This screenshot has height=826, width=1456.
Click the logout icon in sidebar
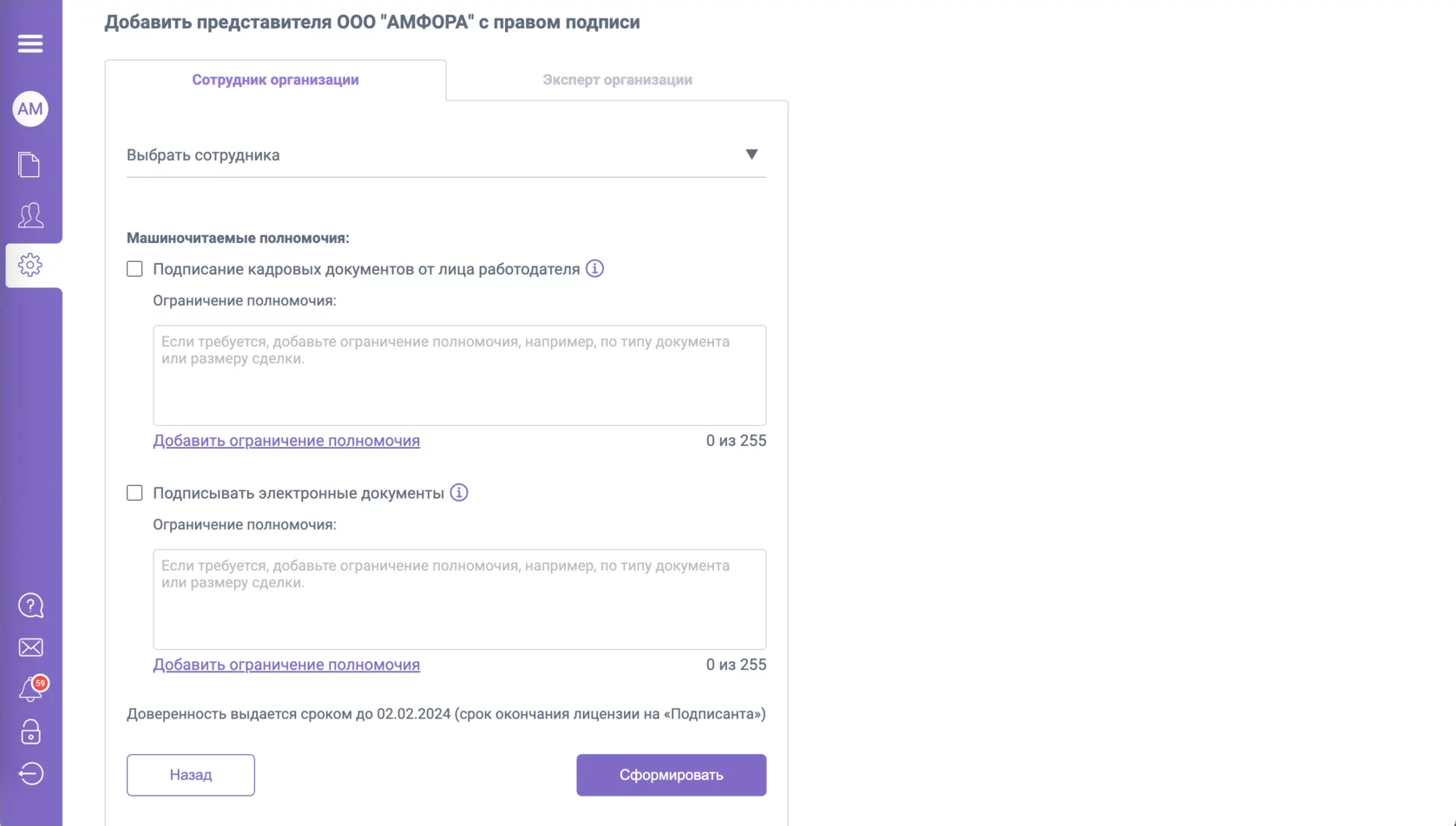coord(30,774)
